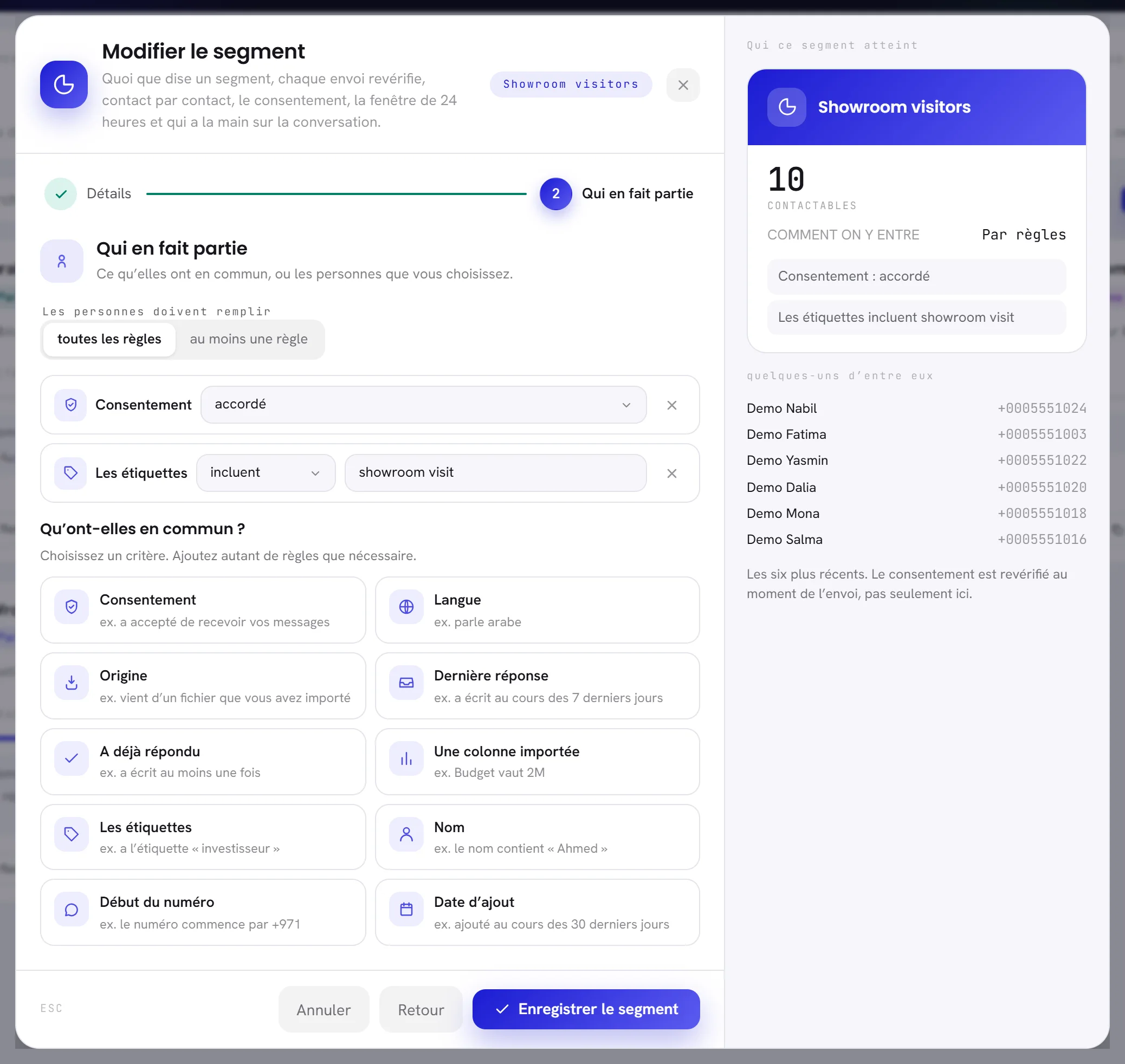Select au moins une règle option

(249, 339)
